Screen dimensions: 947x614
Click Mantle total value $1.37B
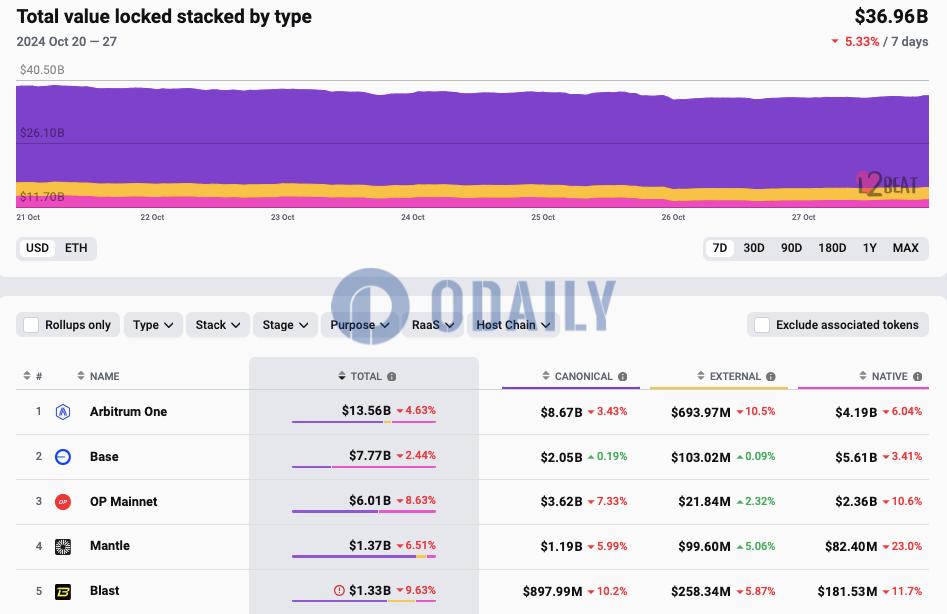tap(370, 546)
